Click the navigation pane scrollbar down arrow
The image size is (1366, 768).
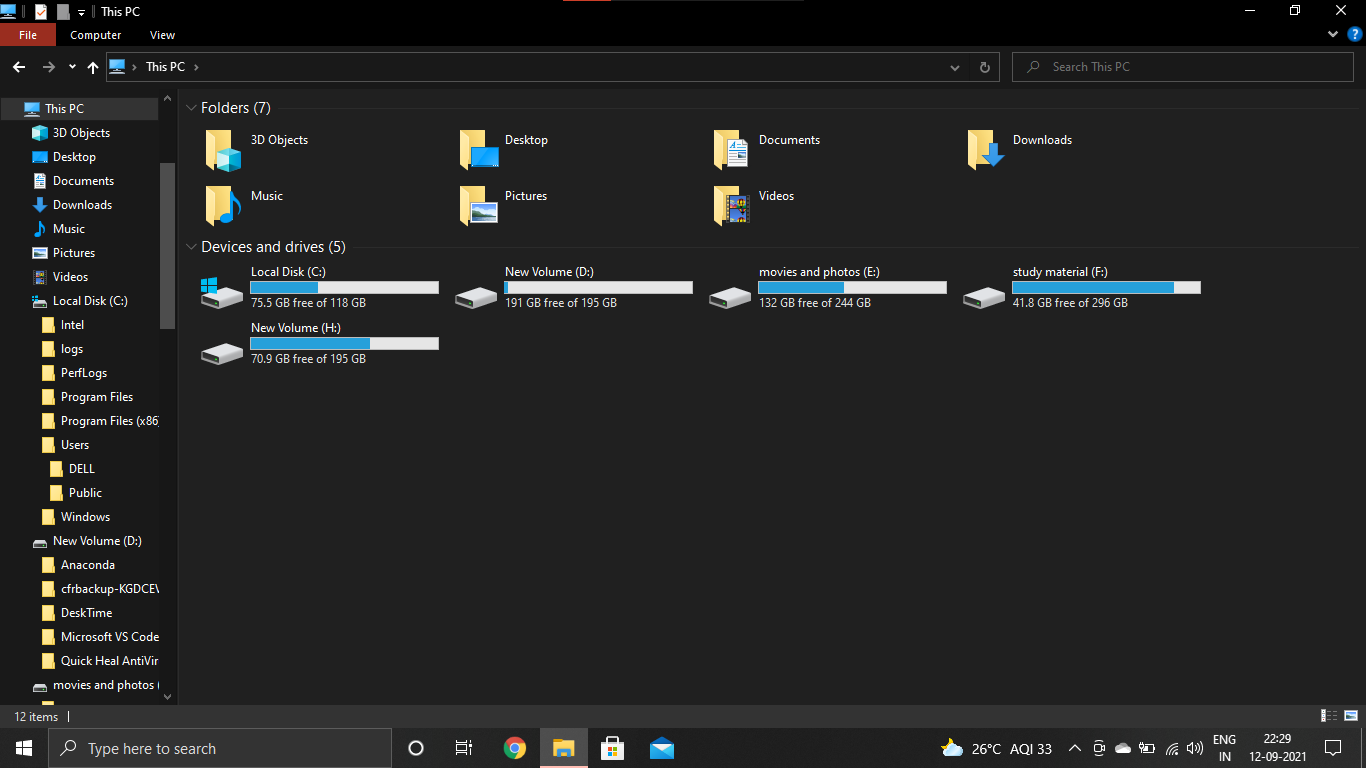[167, 696]
